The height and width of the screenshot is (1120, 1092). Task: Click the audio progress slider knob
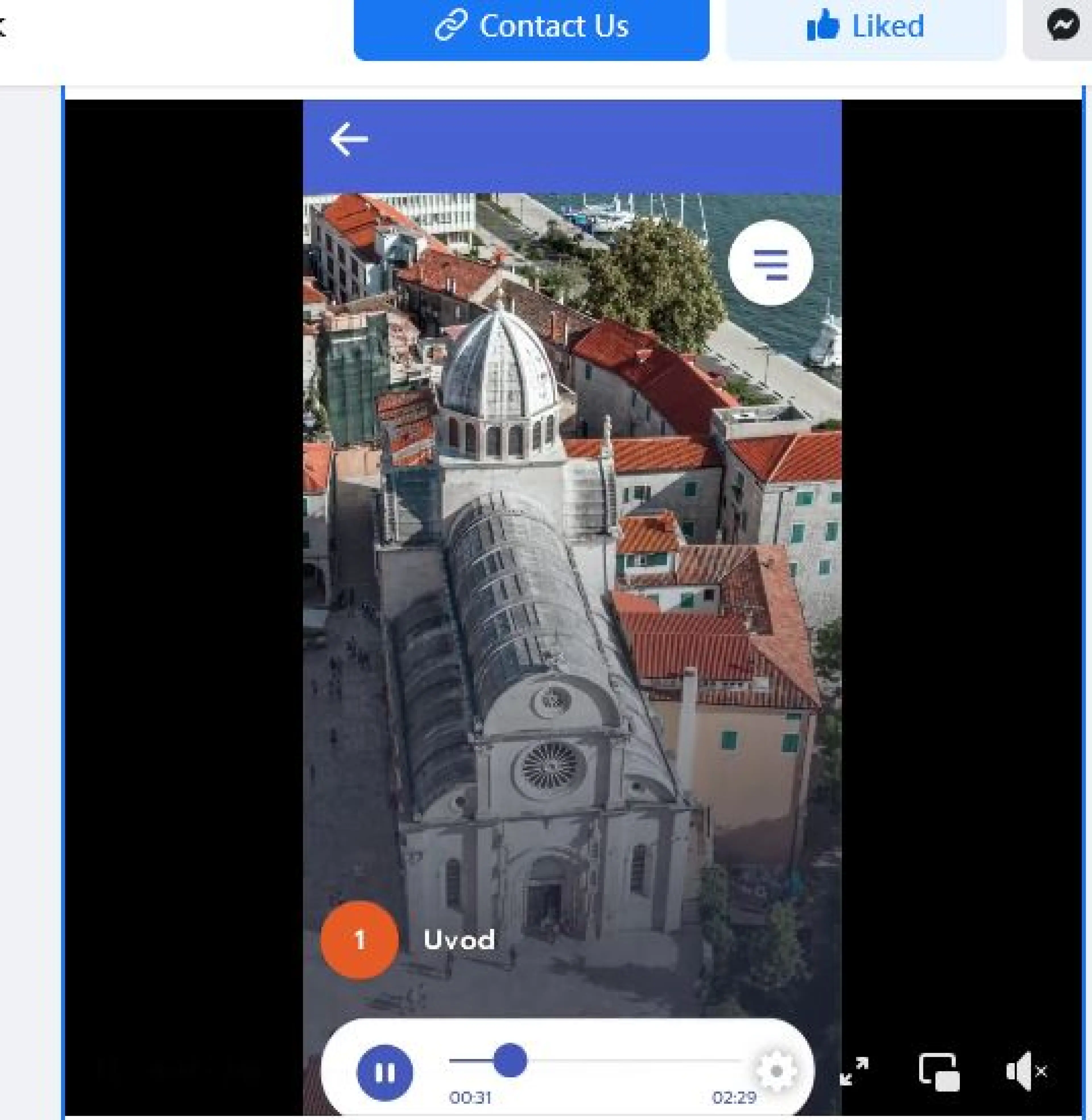pos(510,1060)
